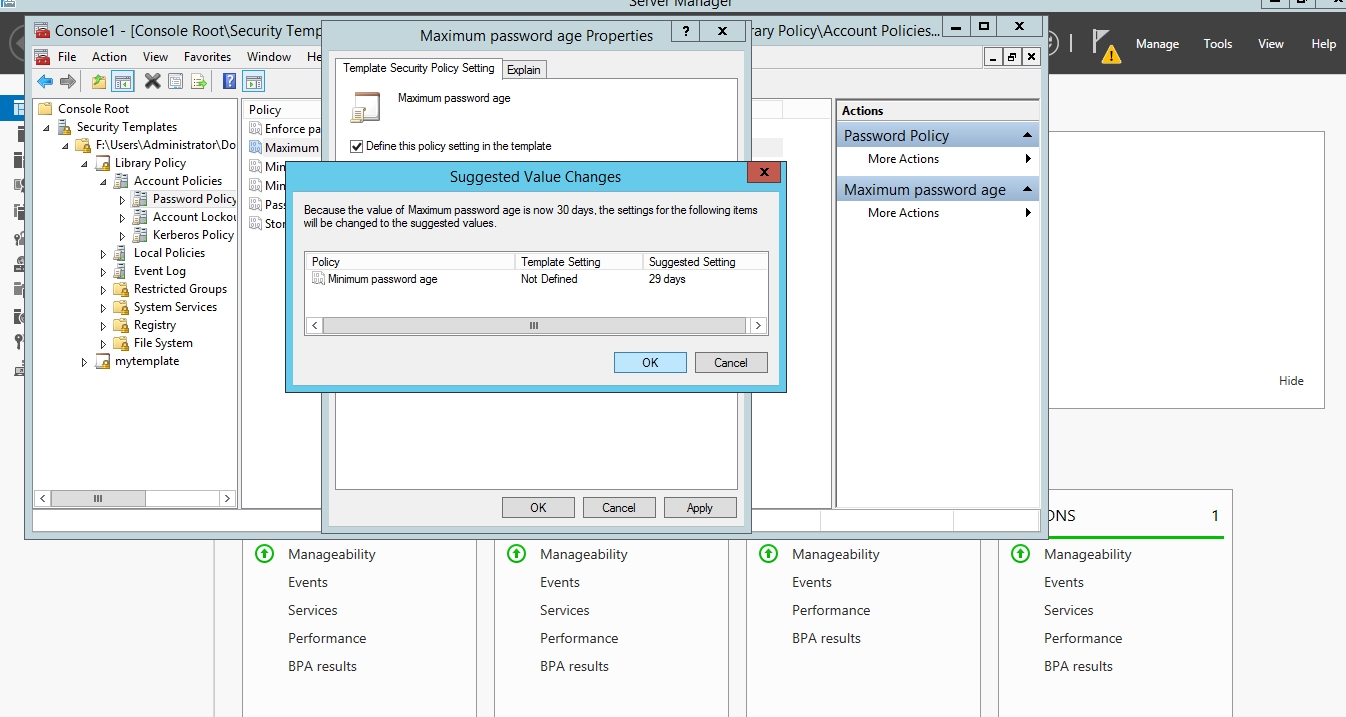This screenshot has width=1346, height=717.
Task: Click the Up One Level folder icon
Action: coord(98,82)
